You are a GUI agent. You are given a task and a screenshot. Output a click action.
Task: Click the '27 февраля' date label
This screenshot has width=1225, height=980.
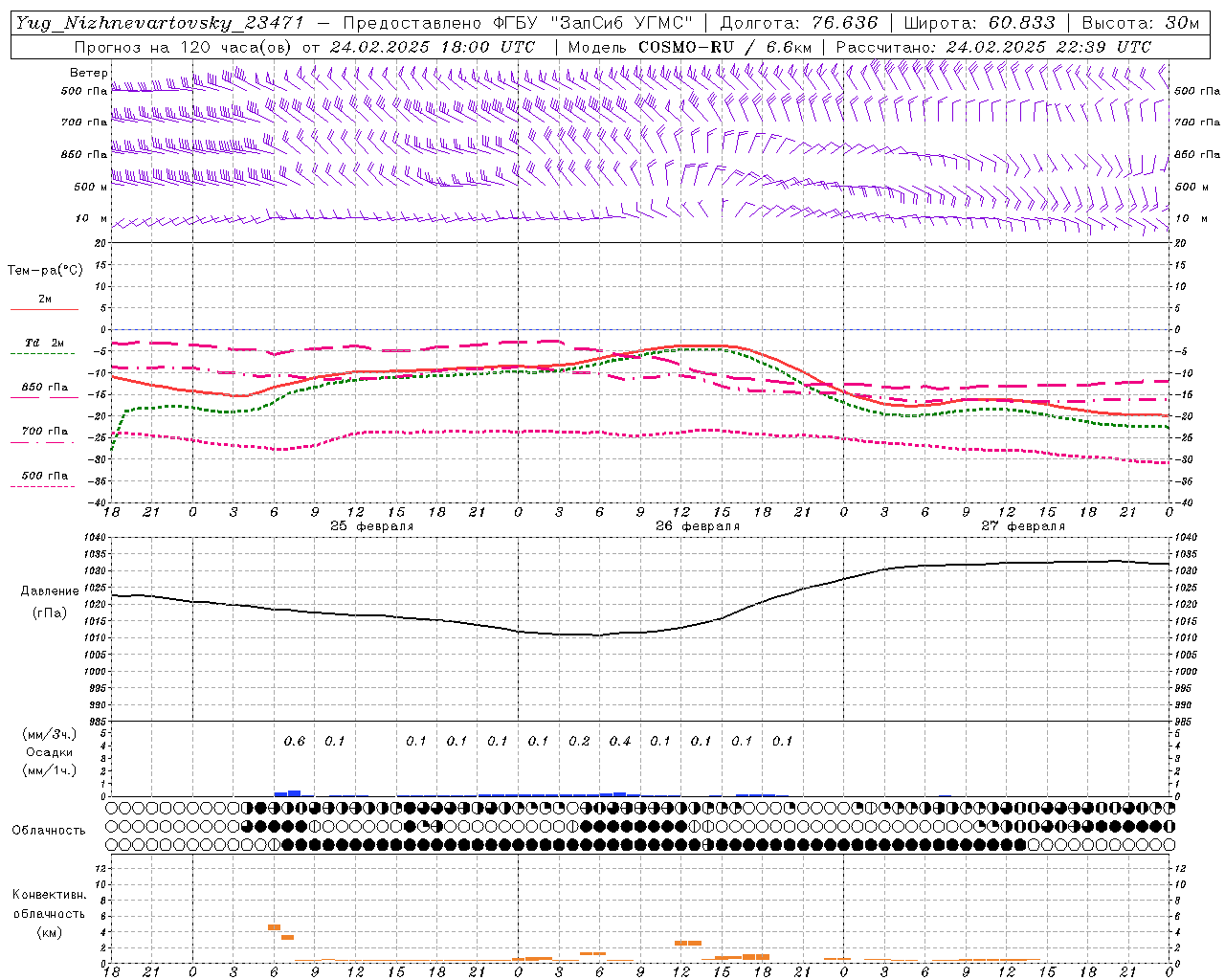(1023, 526)
